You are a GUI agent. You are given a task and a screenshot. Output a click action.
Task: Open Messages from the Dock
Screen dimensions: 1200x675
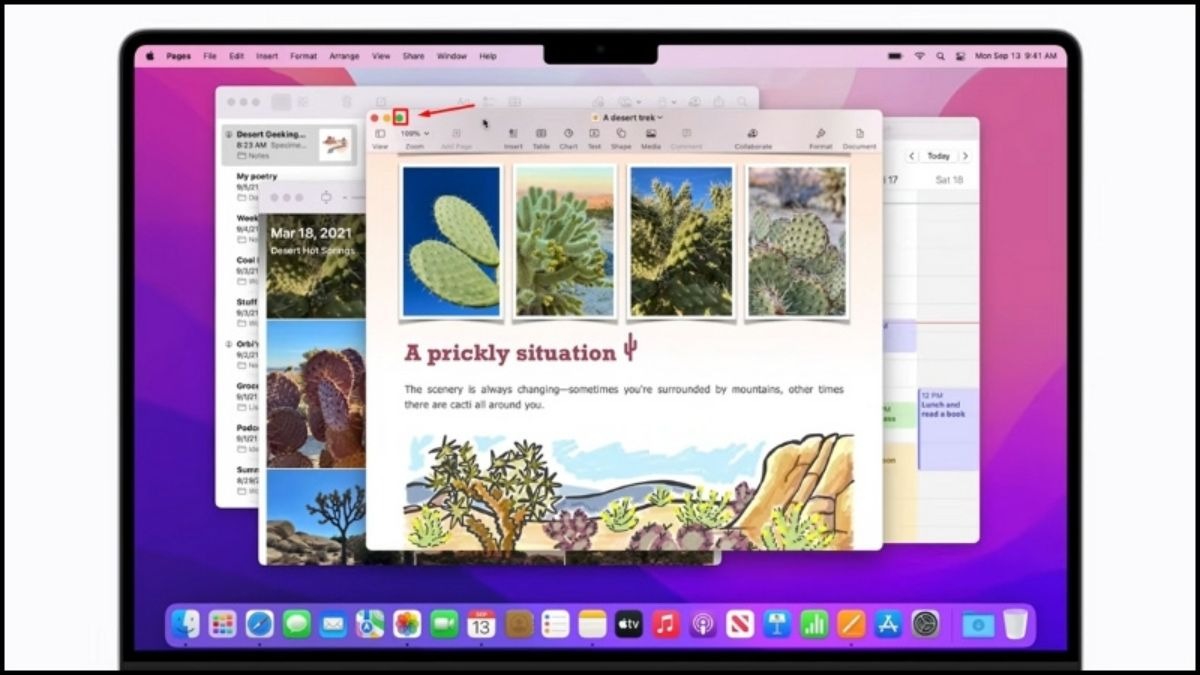(296, 624)
